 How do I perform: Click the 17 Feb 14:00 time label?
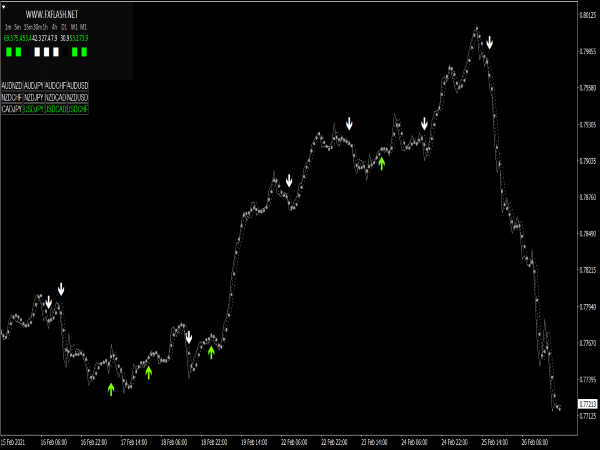(134, 442)
